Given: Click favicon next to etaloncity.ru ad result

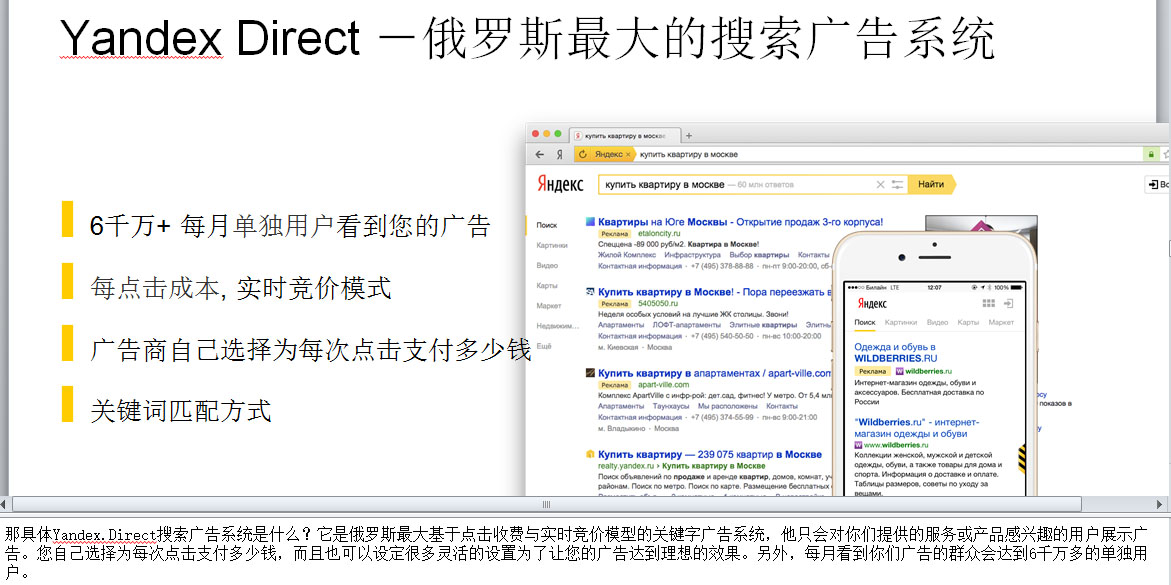Looking at the screenshot, I should point(590,222).
